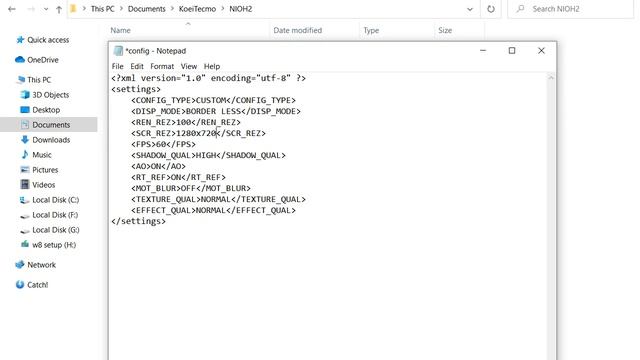This screenshot has height=360, width=640.
Task: Click the Documents folder icon
Action: [x=25, y=124]
